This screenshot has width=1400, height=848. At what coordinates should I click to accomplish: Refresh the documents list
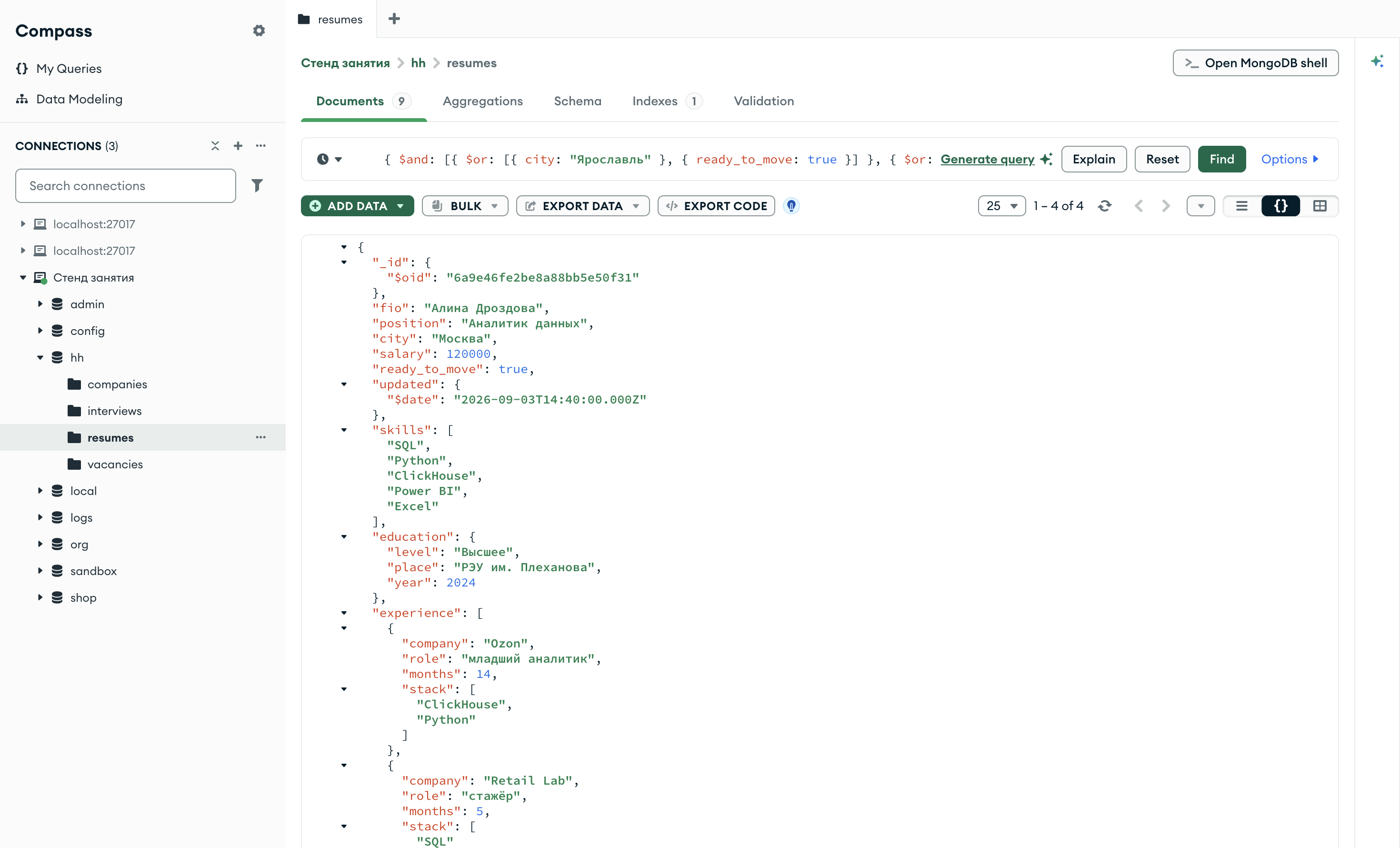[x=1105, y=206]
